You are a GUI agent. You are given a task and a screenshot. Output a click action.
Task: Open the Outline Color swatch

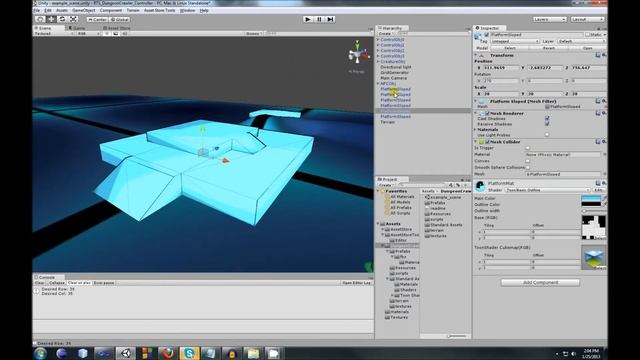591,204
